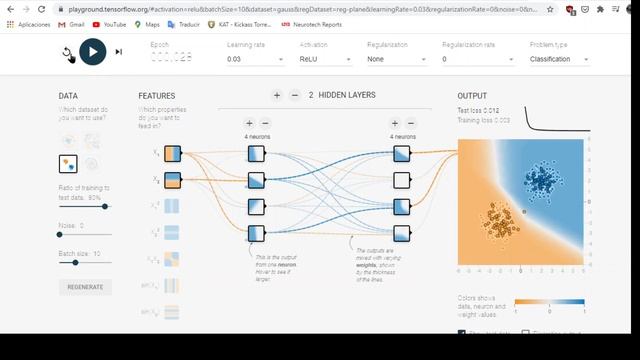The image size is (640, 360).
Task: Remove a neuron from the second hidden layer
Action: pos(411,123)
